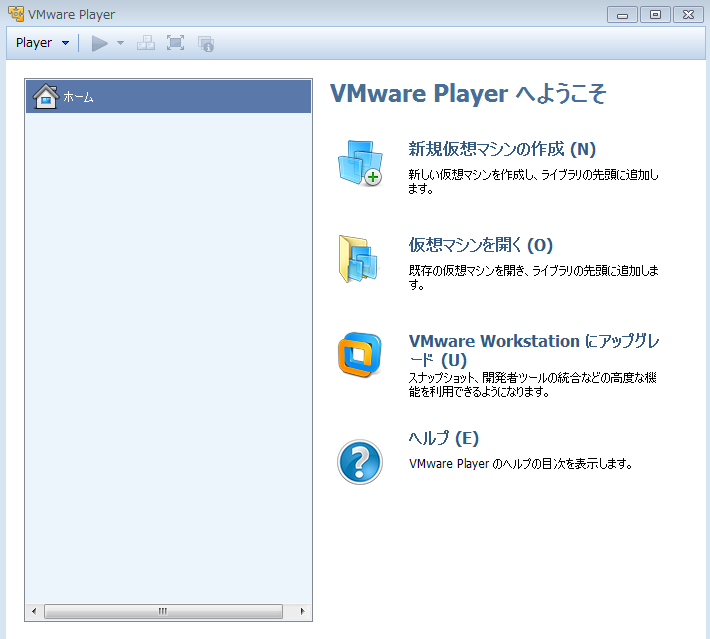Click description '新しい仮想マシンを作成し、ライブラリの先頭に追加します。'
Viewport: 710px width, 639px height.
click(533, 181)
